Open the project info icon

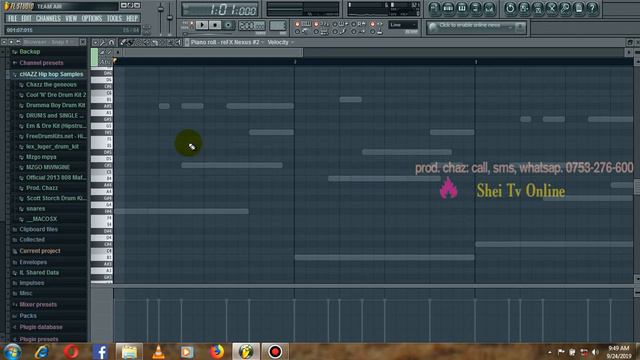click(579, 8)
